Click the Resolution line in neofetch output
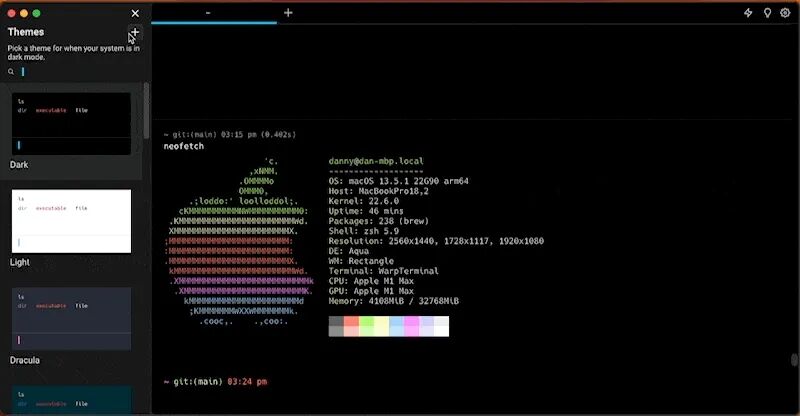Screen dimensions: 800x416 436,241
